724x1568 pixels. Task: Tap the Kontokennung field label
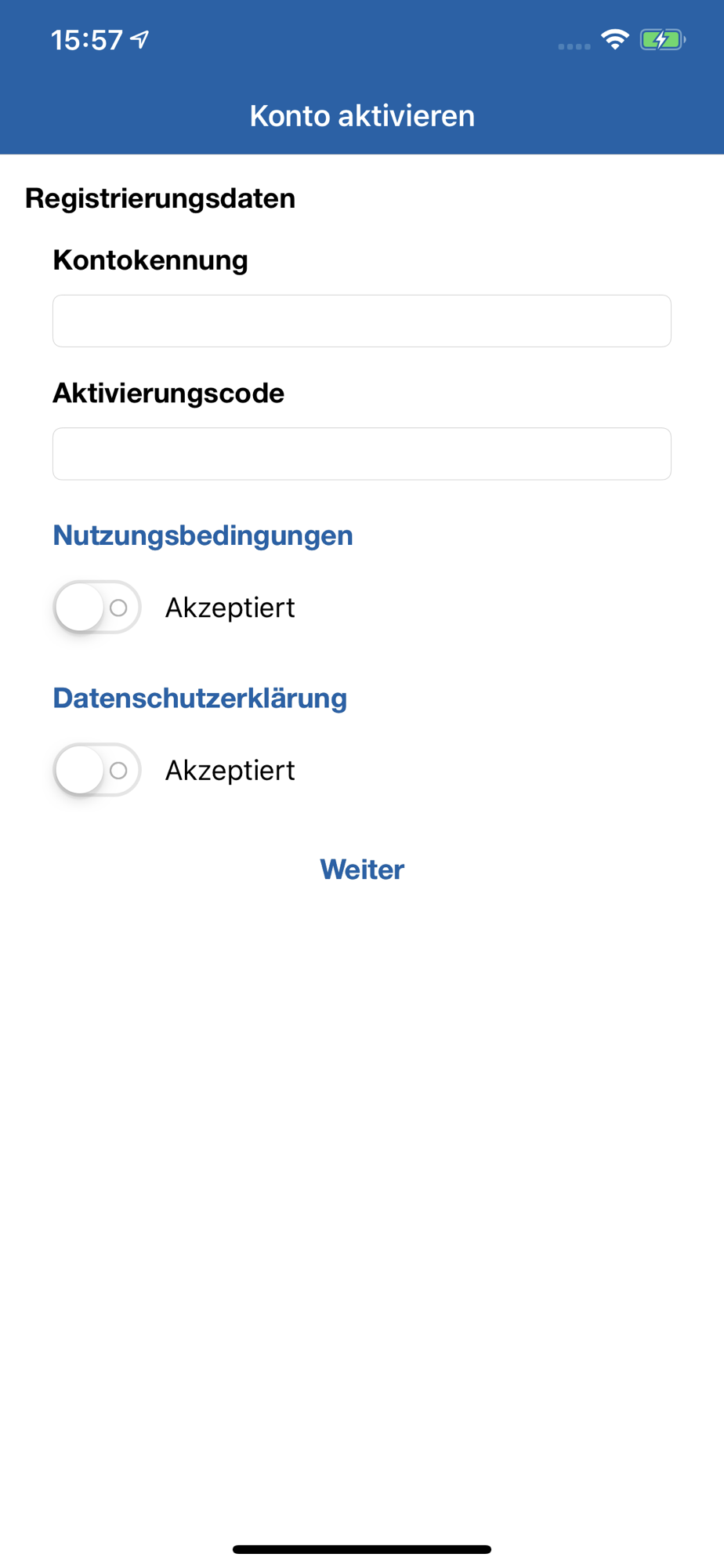(x=150, y=260)
